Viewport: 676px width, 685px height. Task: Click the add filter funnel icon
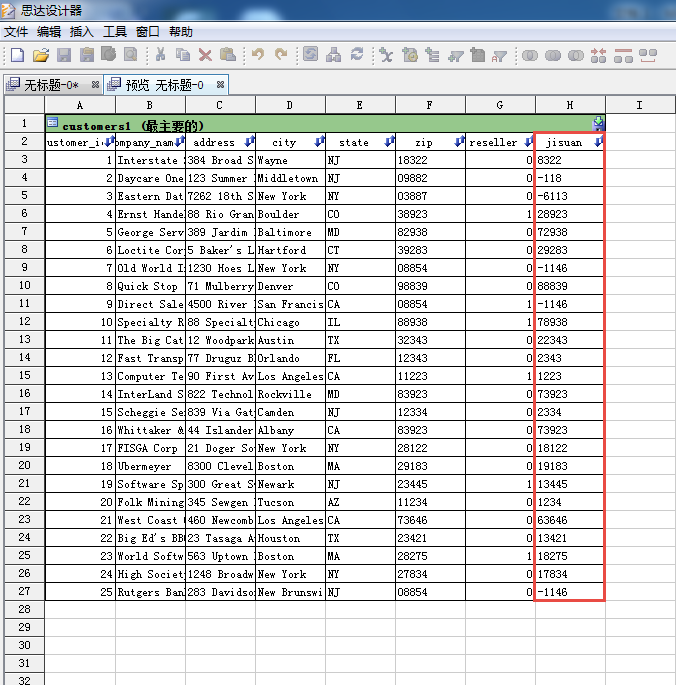point(455,56)
